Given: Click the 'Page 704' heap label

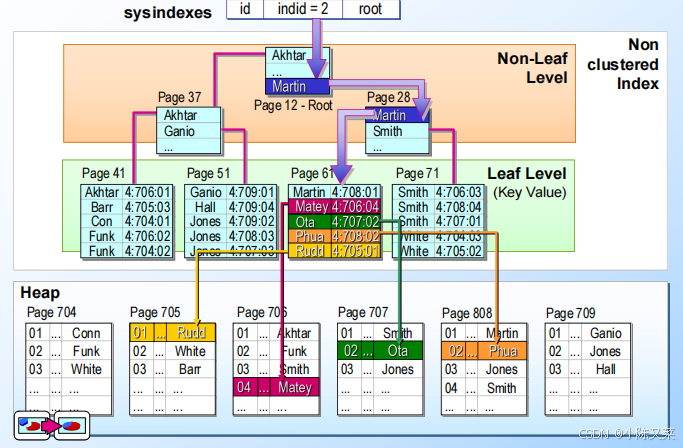Looking at the screenshot, I should 51,312.
